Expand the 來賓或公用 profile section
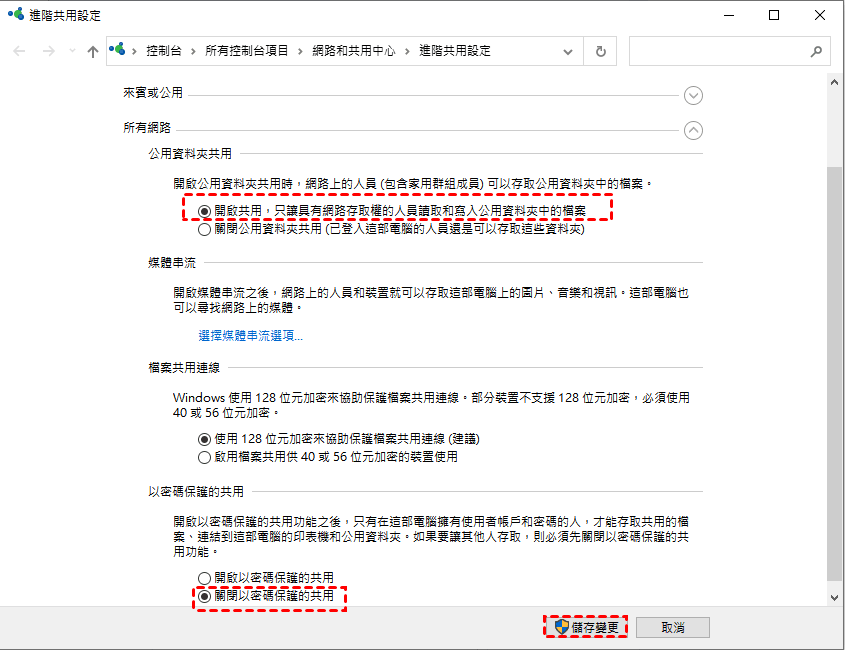This screenshot has height=650, width=845. pos(693,96)
